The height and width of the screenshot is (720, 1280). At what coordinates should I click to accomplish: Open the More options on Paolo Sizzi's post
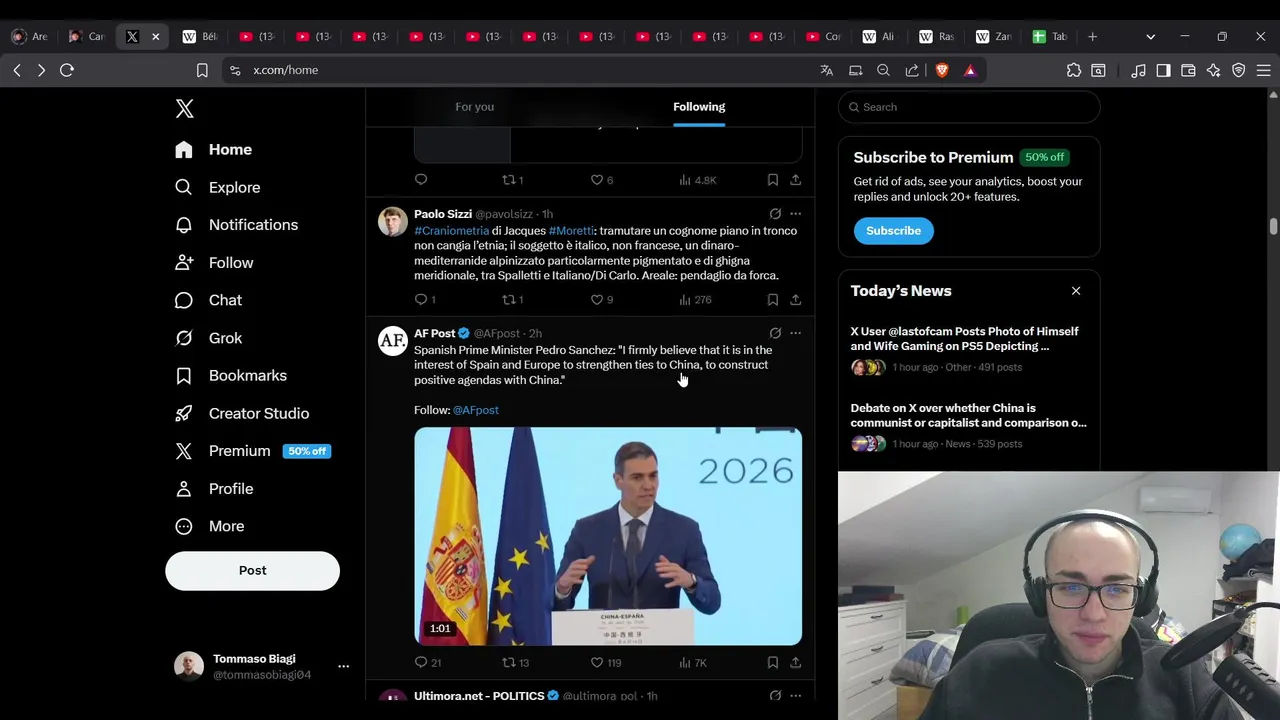point(795,214)
